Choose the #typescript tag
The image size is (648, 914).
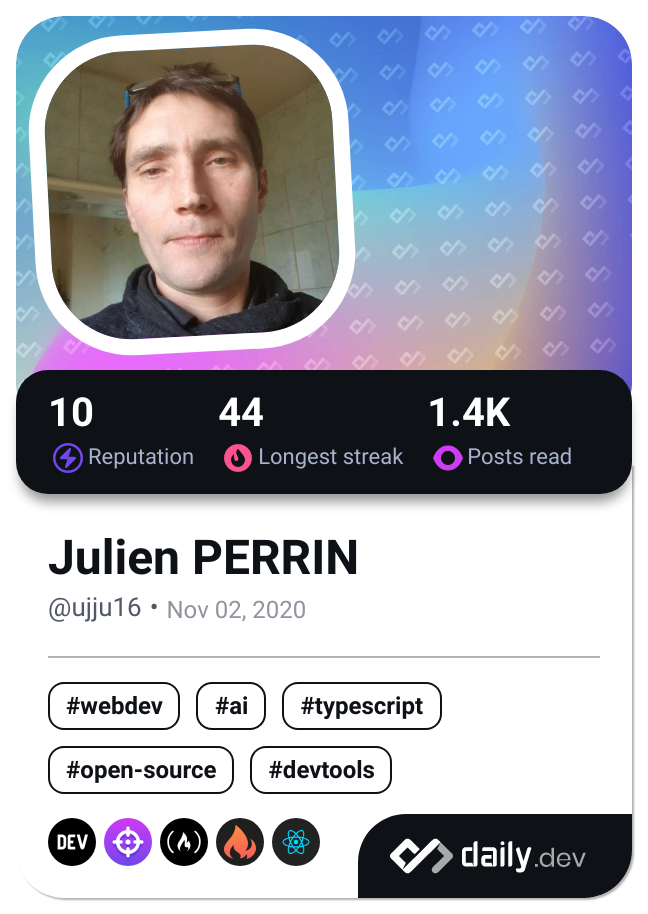click(362, 706)
